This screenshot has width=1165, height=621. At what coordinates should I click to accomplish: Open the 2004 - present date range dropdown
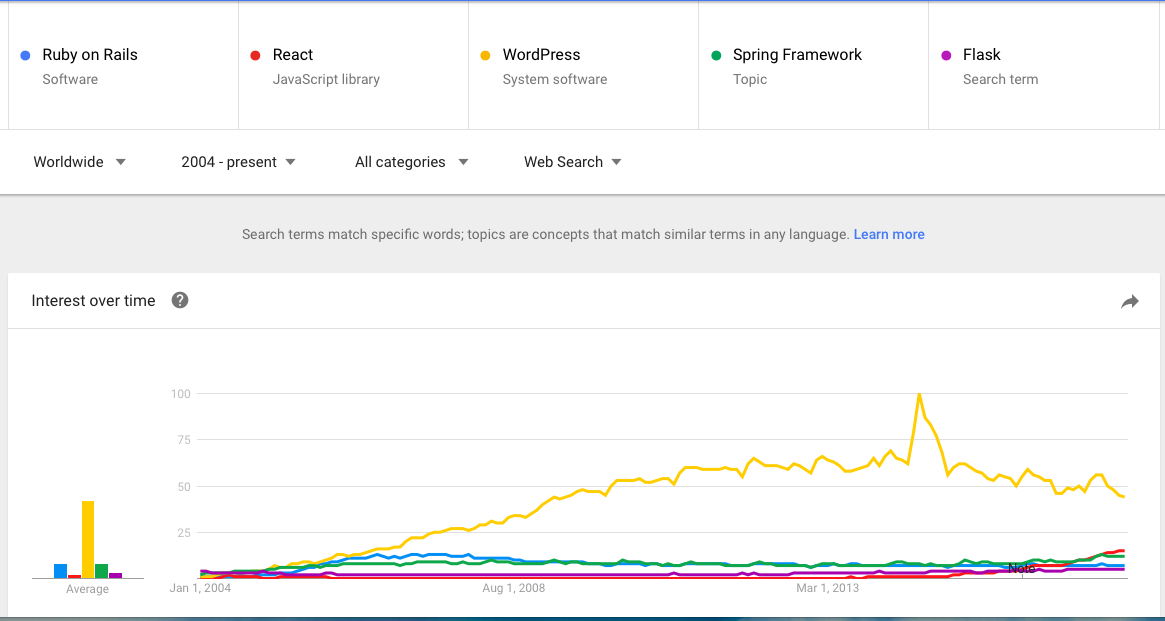point(238,162)
